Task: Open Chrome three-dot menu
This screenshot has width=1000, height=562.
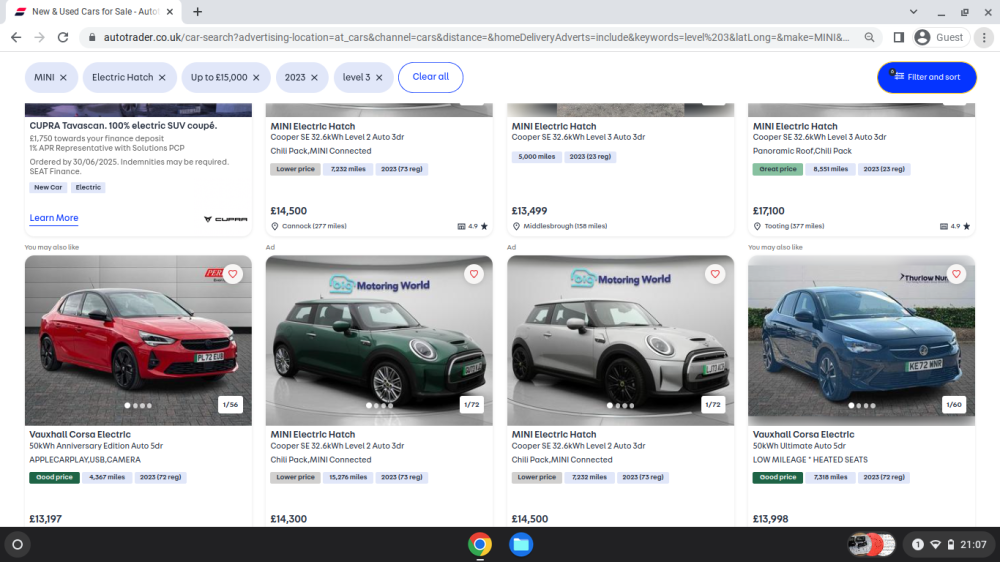Action: 984,38
